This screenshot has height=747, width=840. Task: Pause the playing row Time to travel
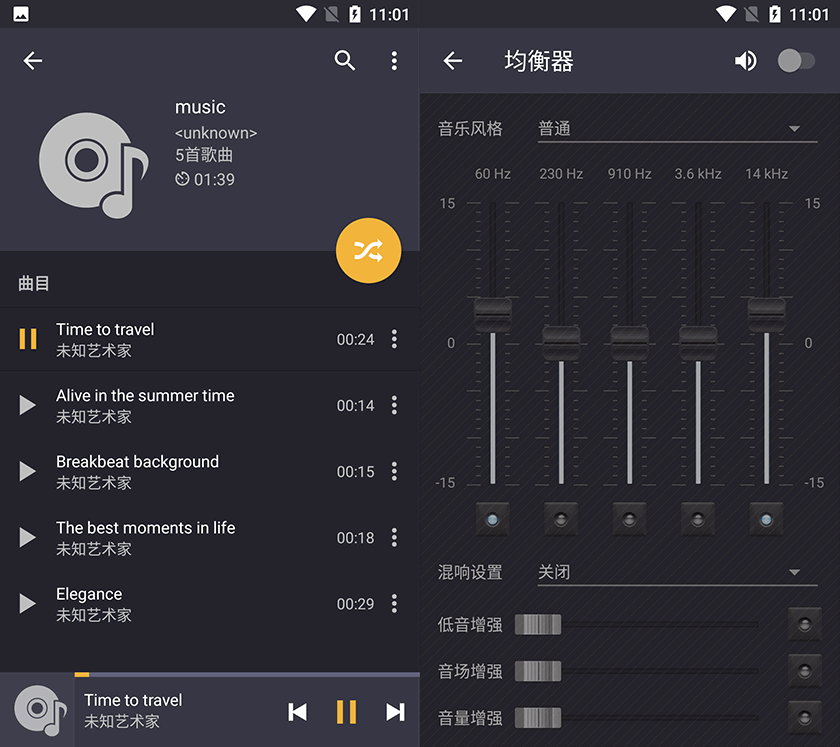coord(28,339)
